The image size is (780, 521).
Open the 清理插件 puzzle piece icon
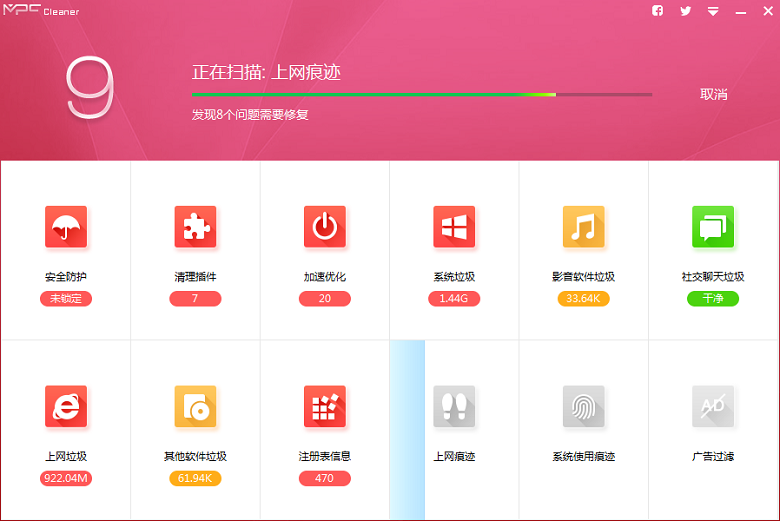tap(195, 227)
